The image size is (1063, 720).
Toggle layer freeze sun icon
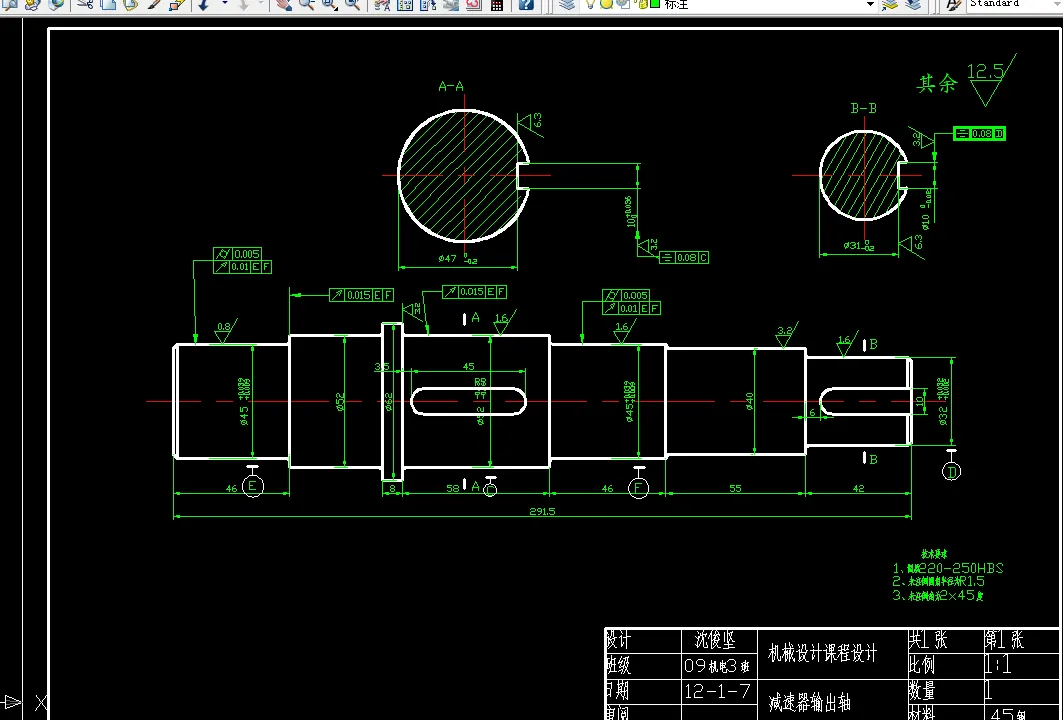605,4
